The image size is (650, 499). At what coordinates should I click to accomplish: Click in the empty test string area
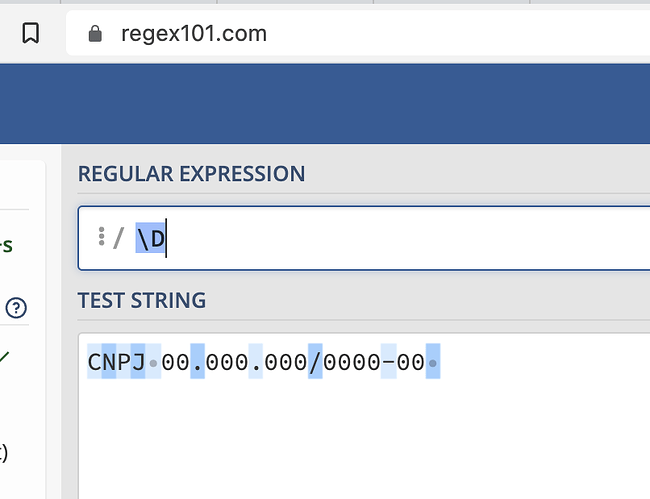point(360,430)
